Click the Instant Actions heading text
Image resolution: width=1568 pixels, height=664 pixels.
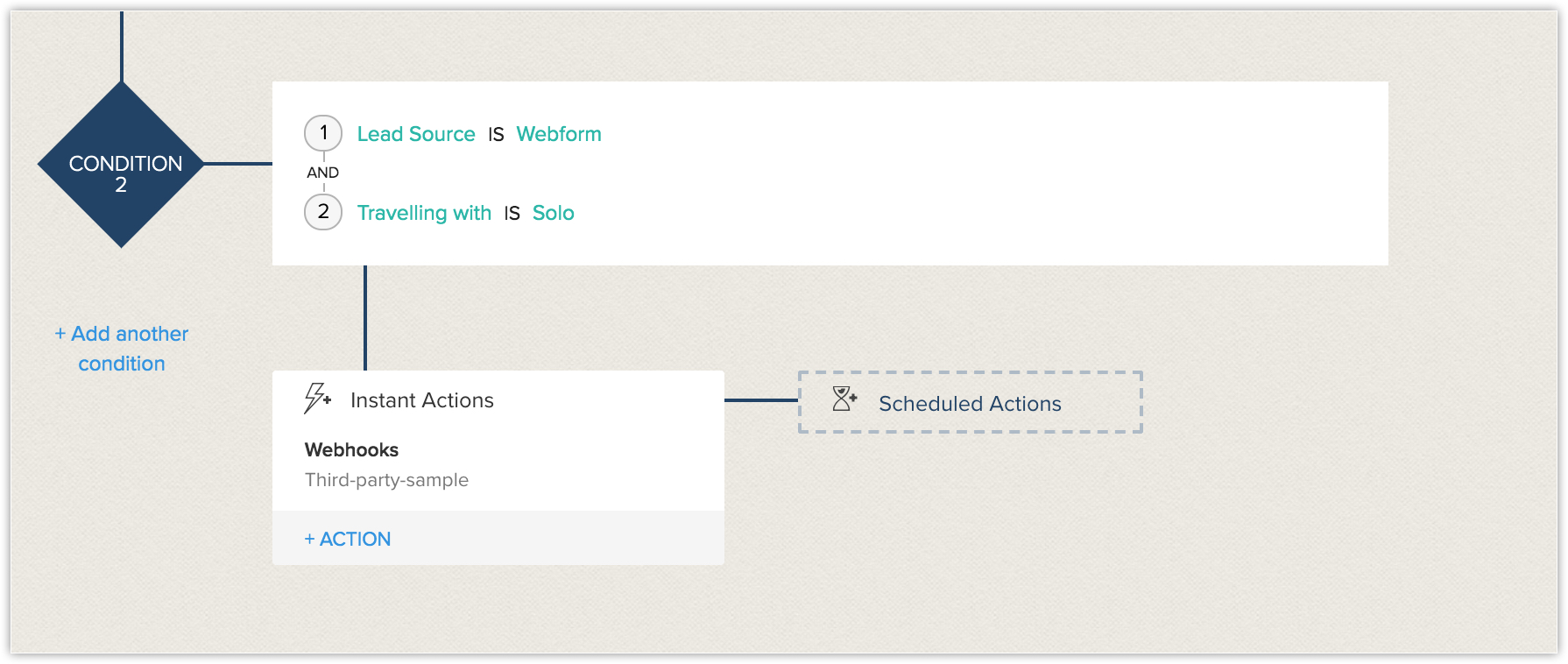coord(422,400)
